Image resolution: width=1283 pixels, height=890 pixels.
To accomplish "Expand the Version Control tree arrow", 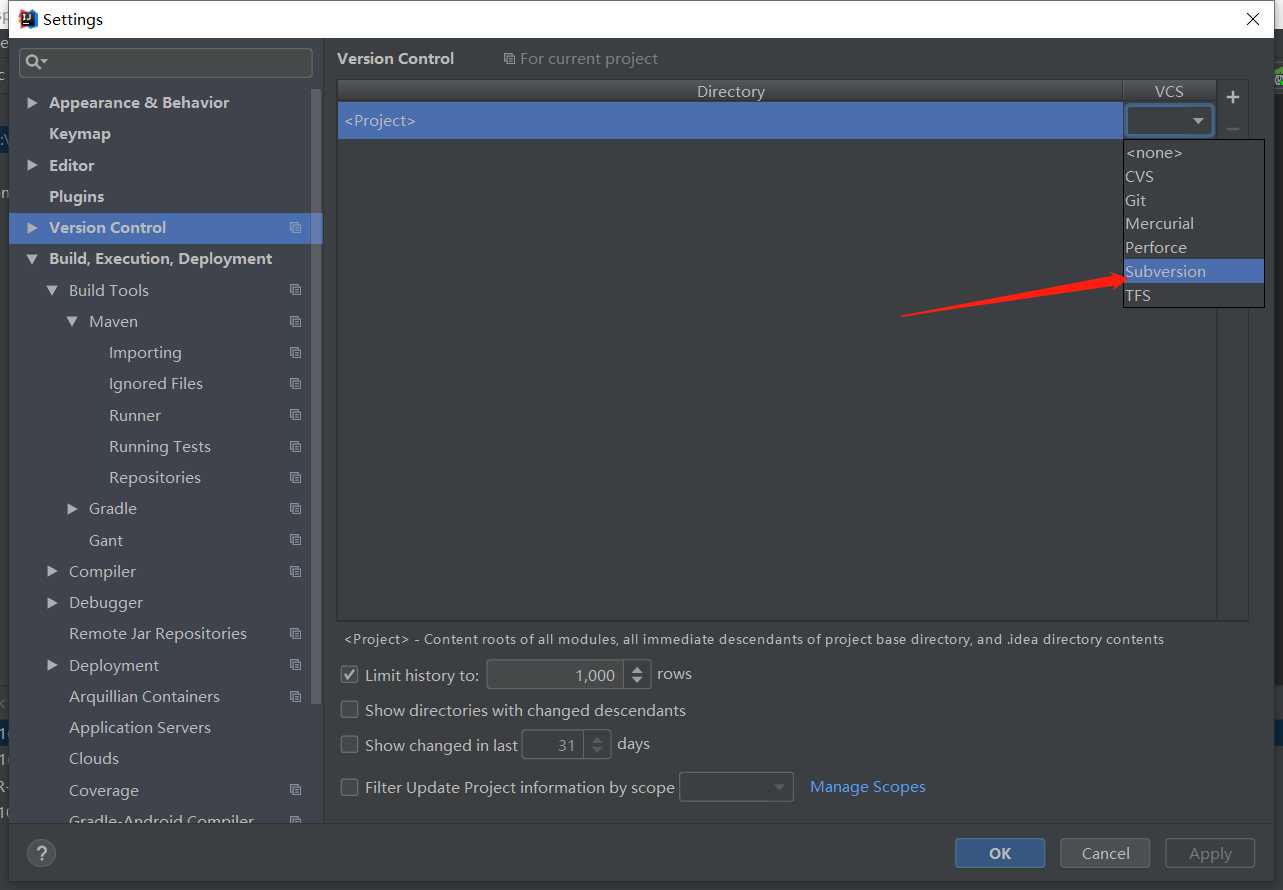I will pos(32,228).
